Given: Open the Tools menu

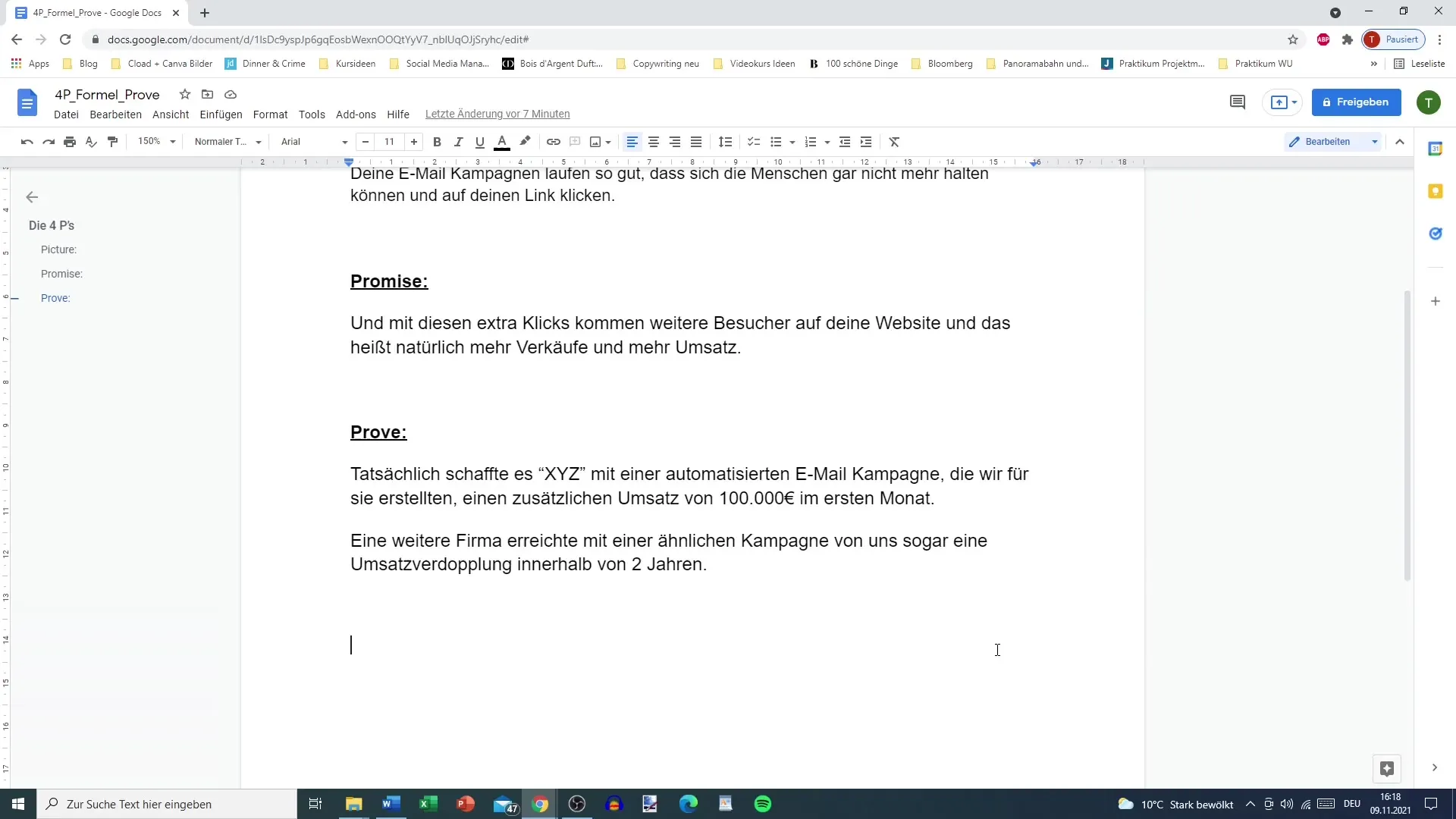Looking at the screenshot, I should coord(312,115).
